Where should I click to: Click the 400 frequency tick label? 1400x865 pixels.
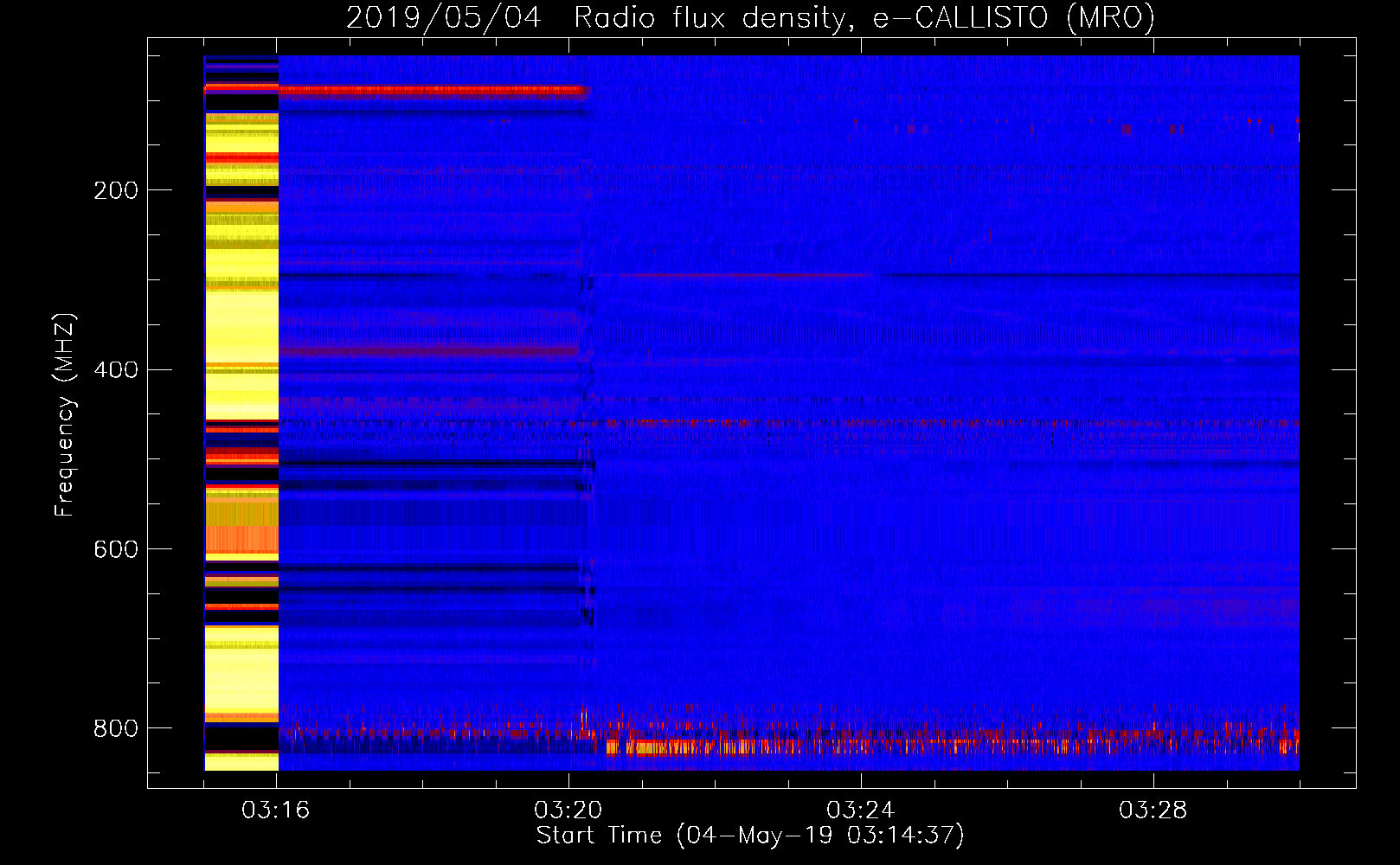[x=116, y=370]
